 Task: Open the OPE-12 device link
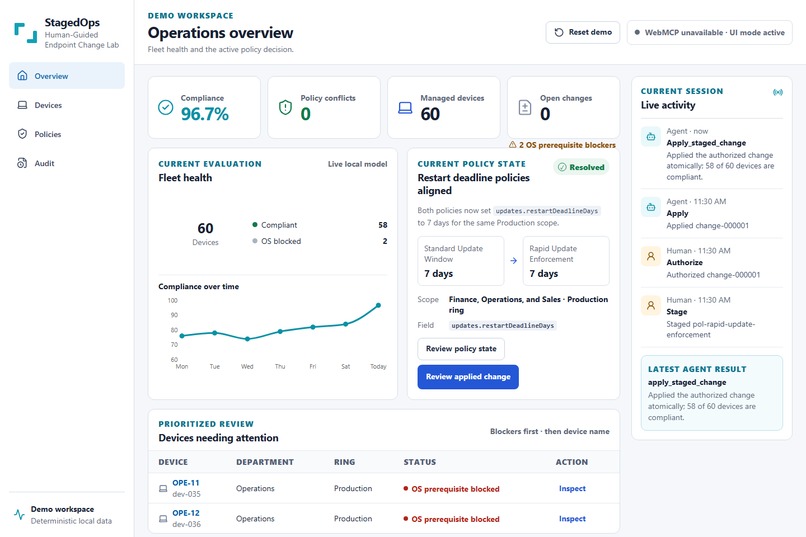tap(186, 513)
